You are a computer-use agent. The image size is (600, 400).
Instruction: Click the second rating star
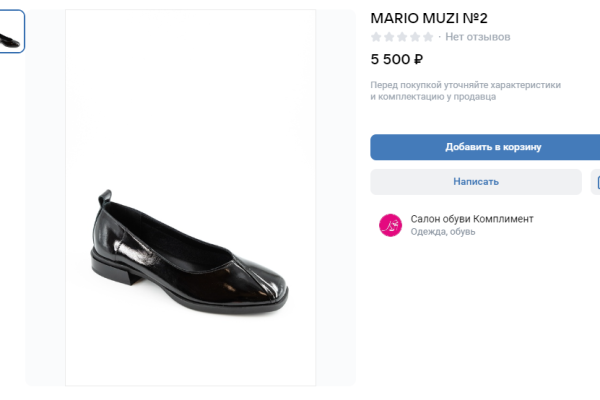pyautogui.click(x=389, y=37)
